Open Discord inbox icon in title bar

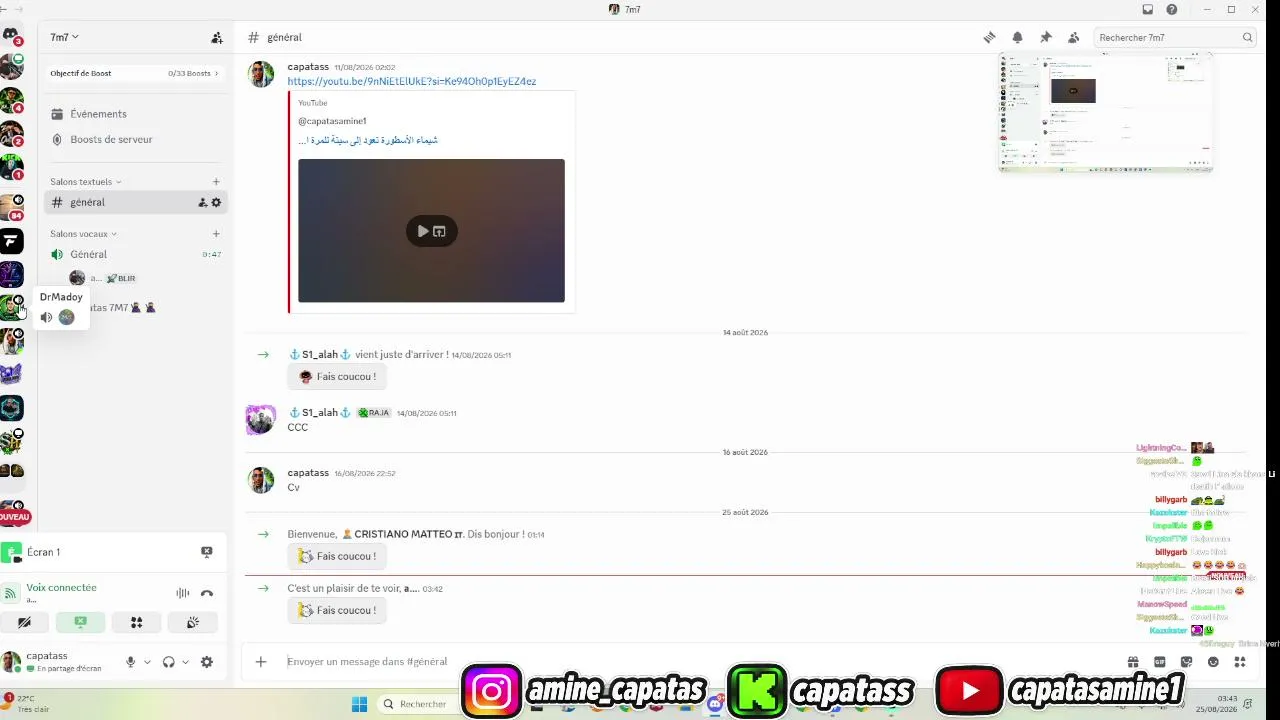pyautogui.click(x=1148, y=9)
